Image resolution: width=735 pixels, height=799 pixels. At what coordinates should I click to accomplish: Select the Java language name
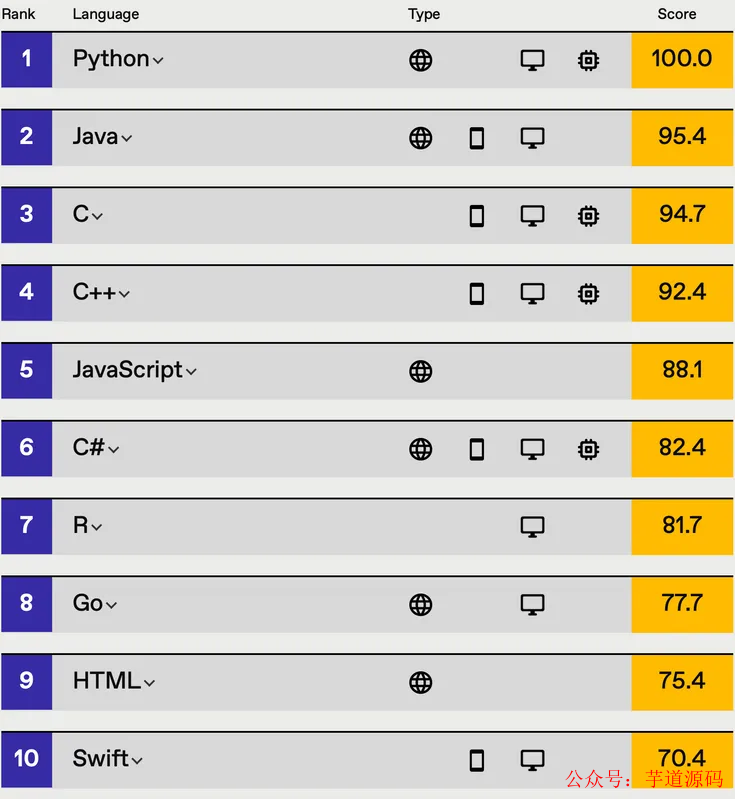click(x=95, y=137)
